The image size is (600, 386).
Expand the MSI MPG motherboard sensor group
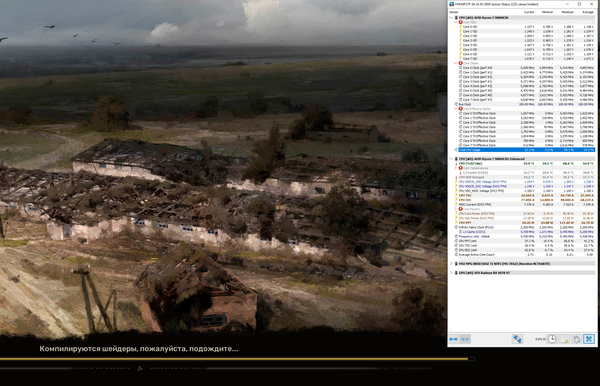451,264
